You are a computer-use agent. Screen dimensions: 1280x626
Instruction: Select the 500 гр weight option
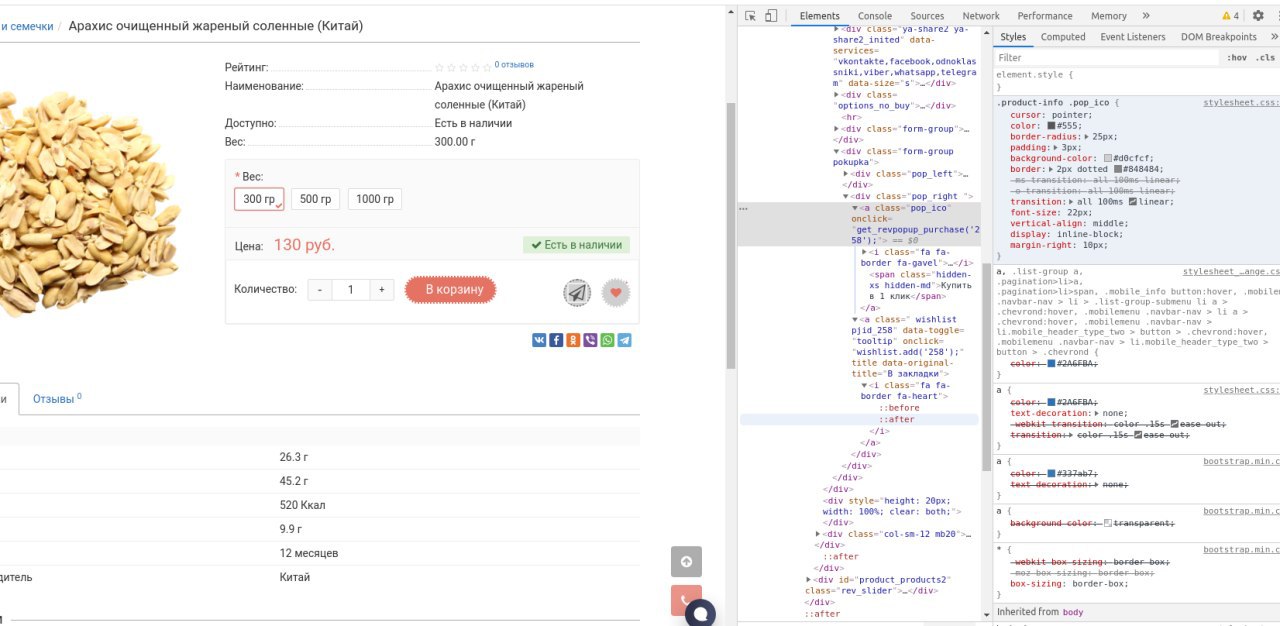316,199
